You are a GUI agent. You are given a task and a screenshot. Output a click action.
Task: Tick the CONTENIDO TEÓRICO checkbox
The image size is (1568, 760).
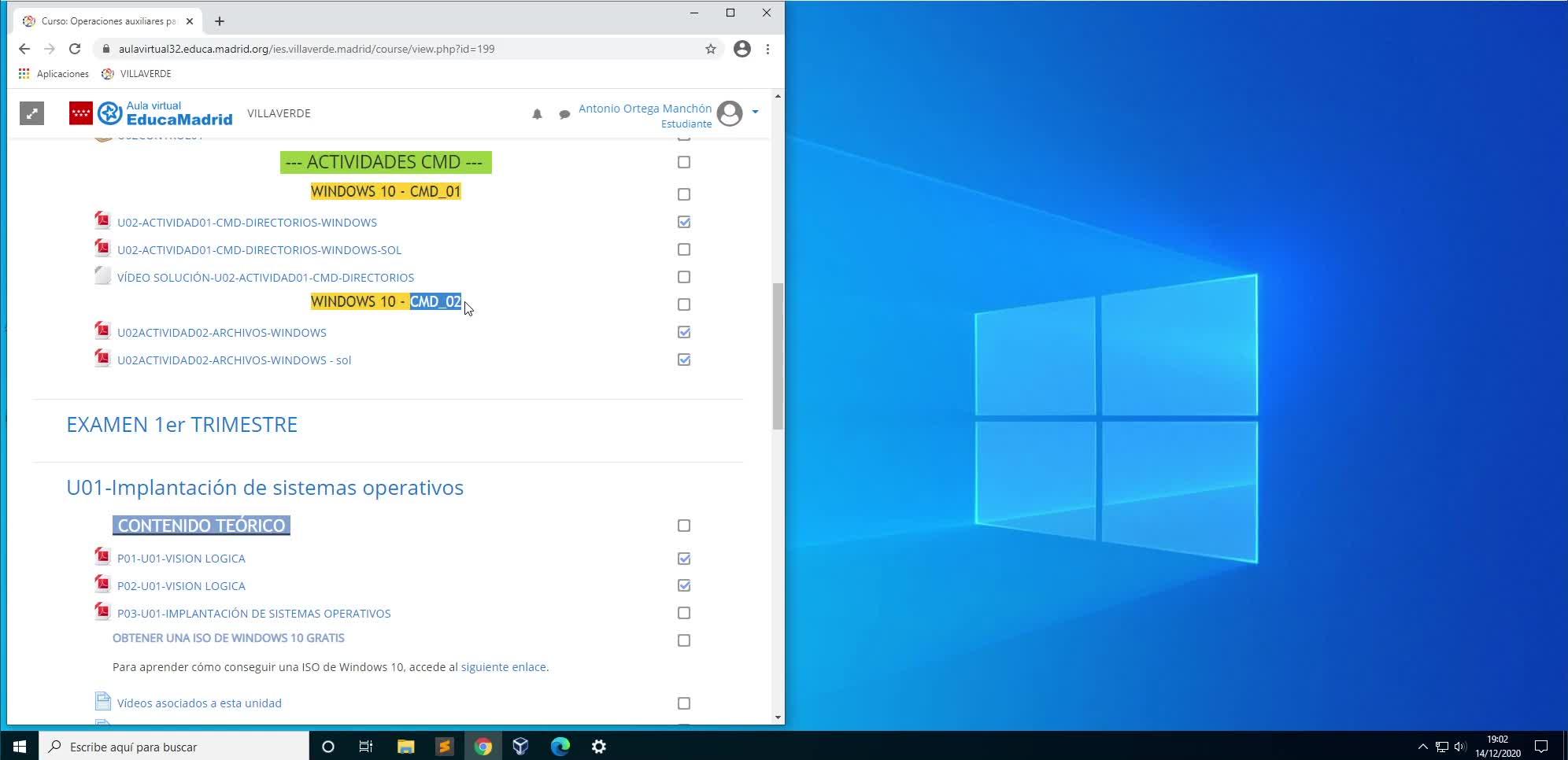point(684,526)
